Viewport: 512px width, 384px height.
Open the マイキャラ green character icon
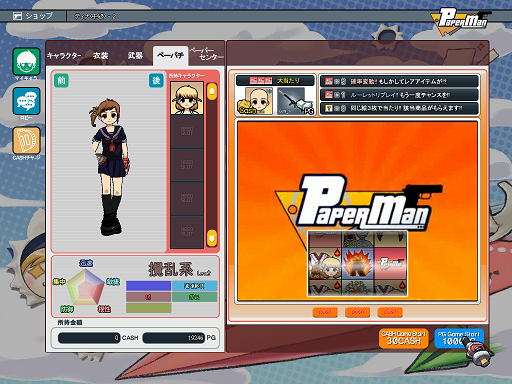(x=27, y=62)
